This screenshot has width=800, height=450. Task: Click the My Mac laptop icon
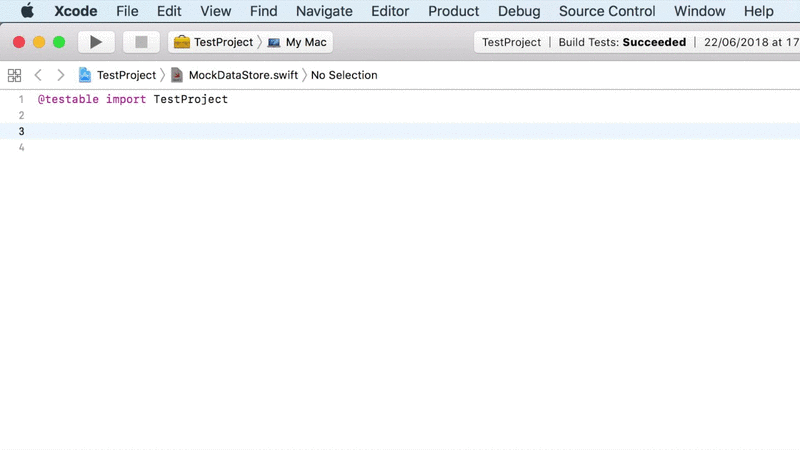[x=274, y=42]
